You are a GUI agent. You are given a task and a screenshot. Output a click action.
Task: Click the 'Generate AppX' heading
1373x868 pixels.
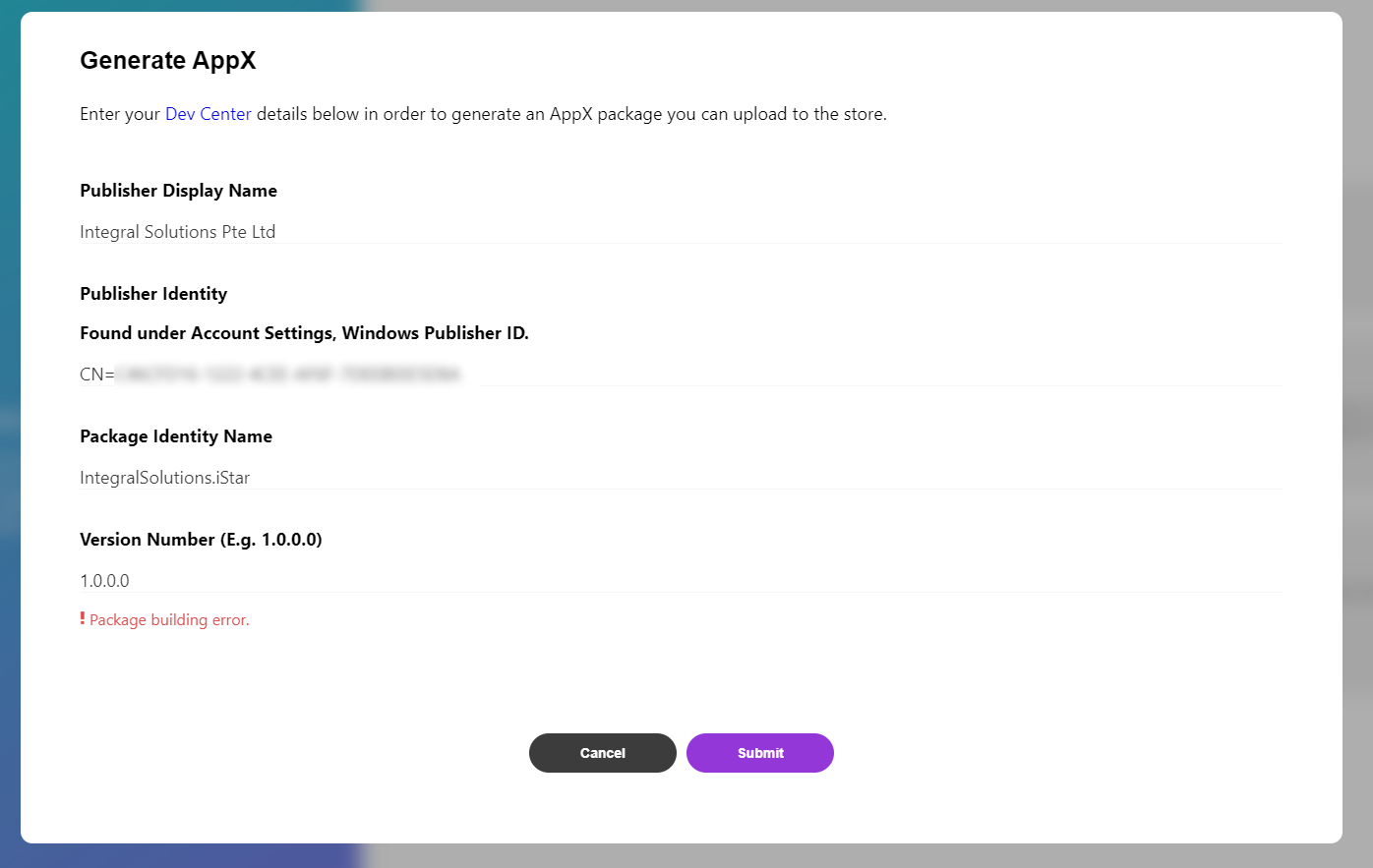[168, 61]
